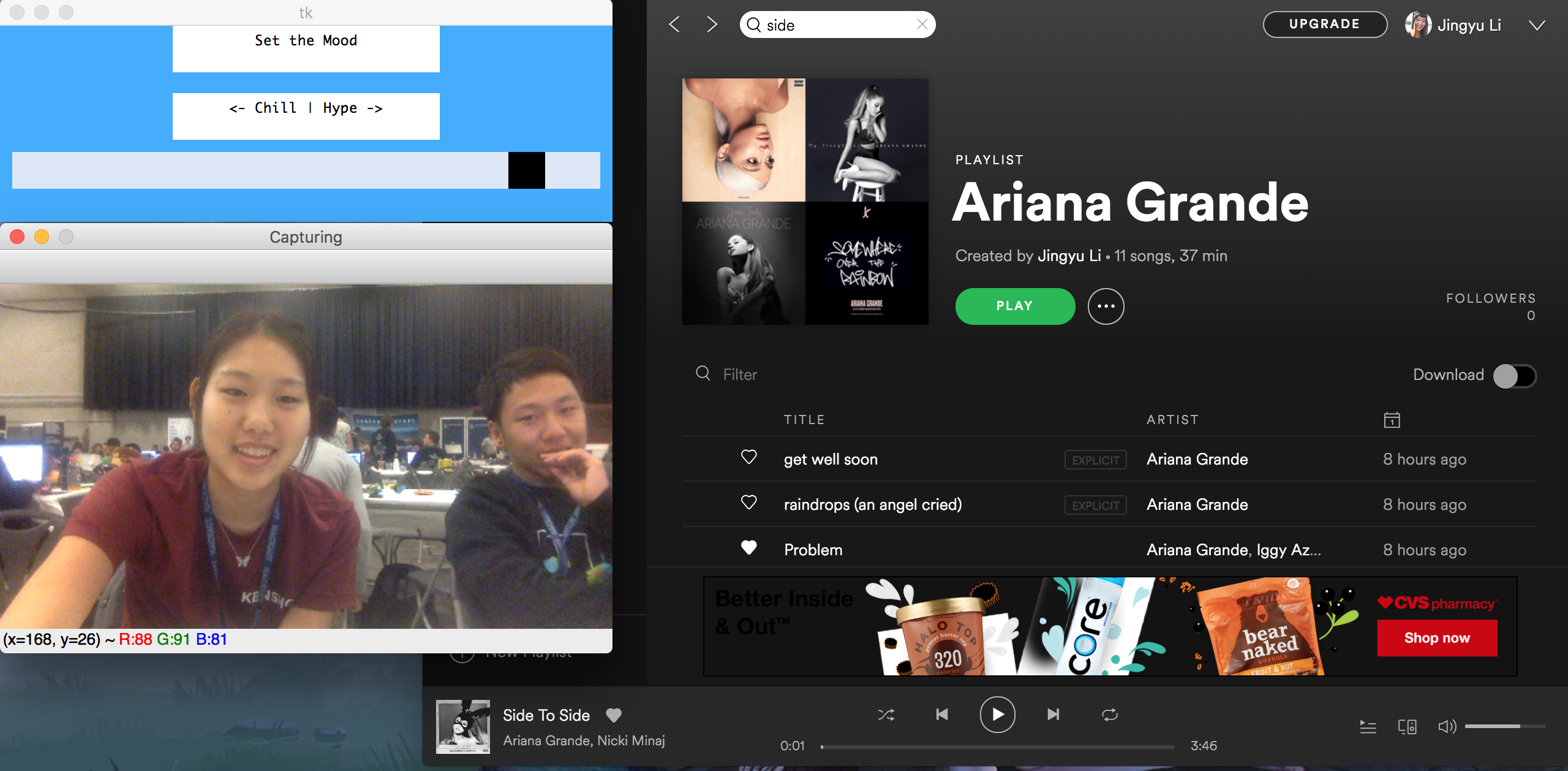Clear the search field text
This screenshot has height=771, width=1568.
922,25
